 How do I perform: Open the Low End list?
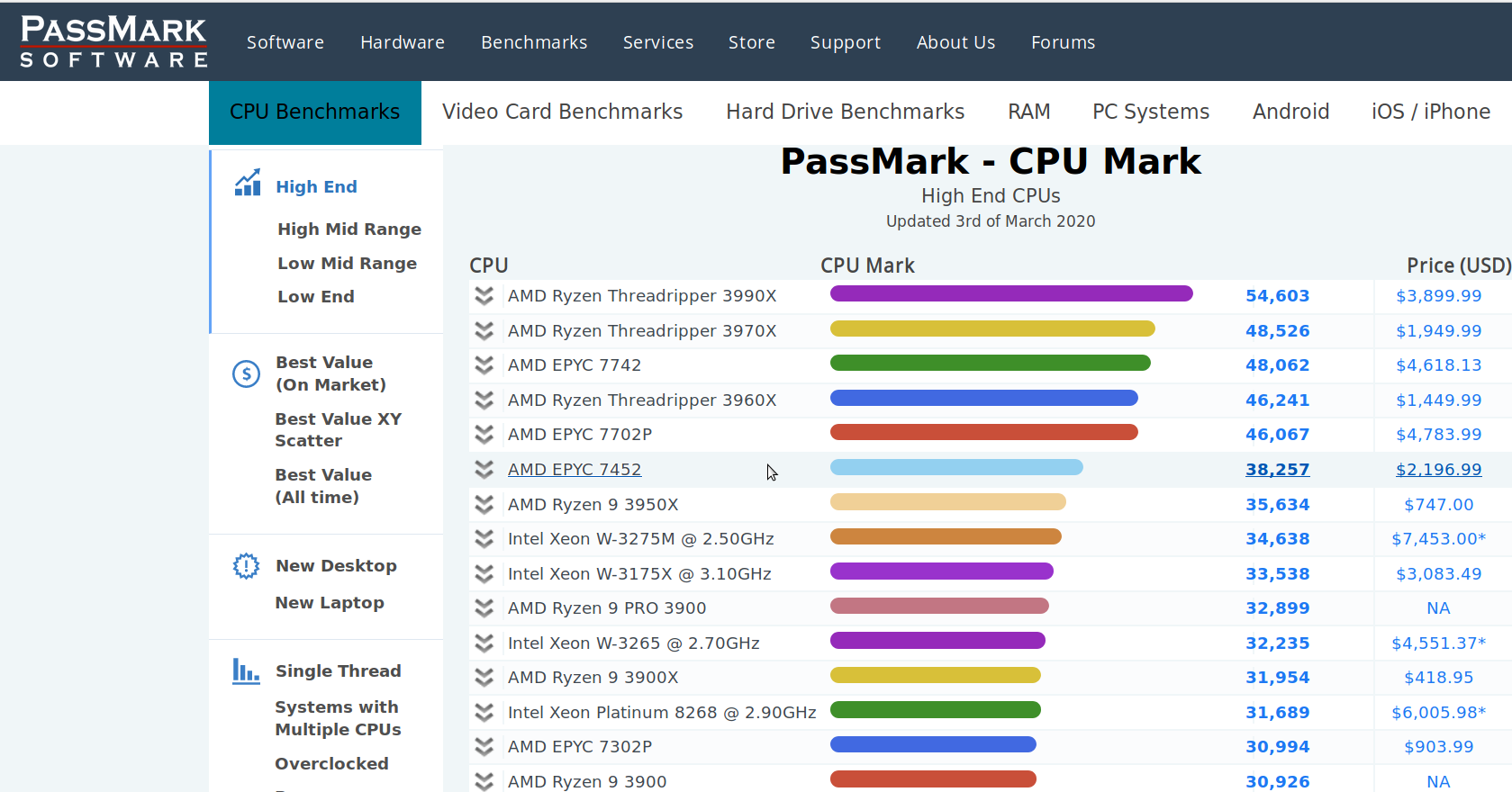pos(315,297)
